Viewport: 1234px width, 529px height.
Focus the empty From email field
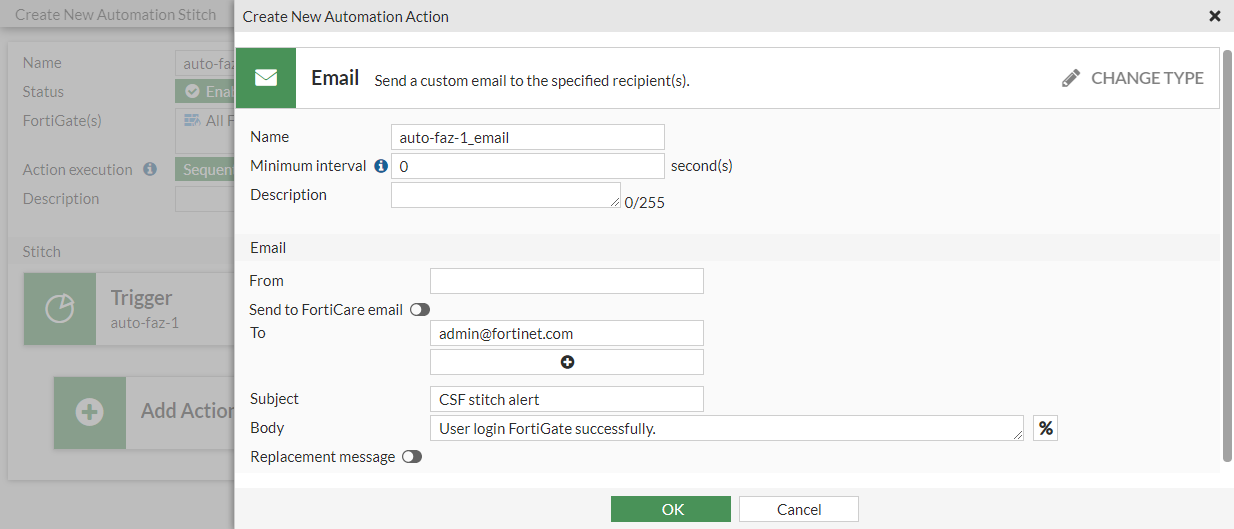(x=566, y=281)
